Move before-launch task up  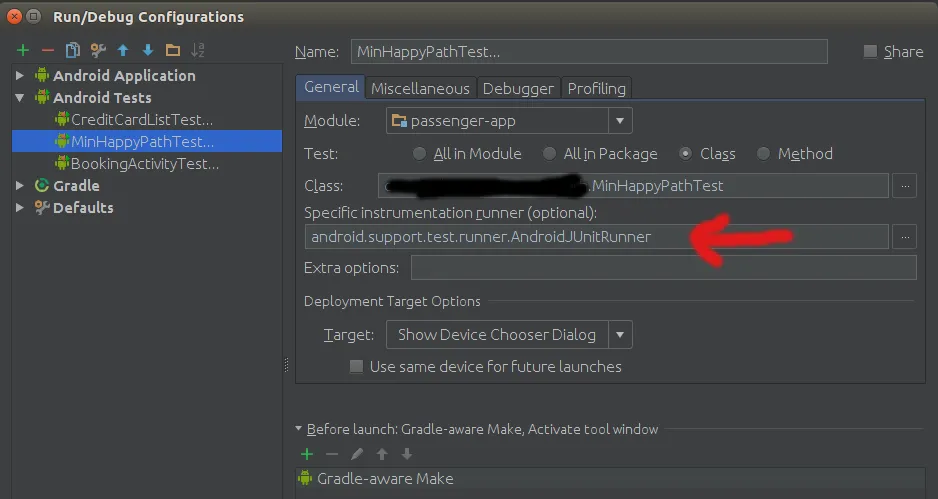tap(382, 454)
